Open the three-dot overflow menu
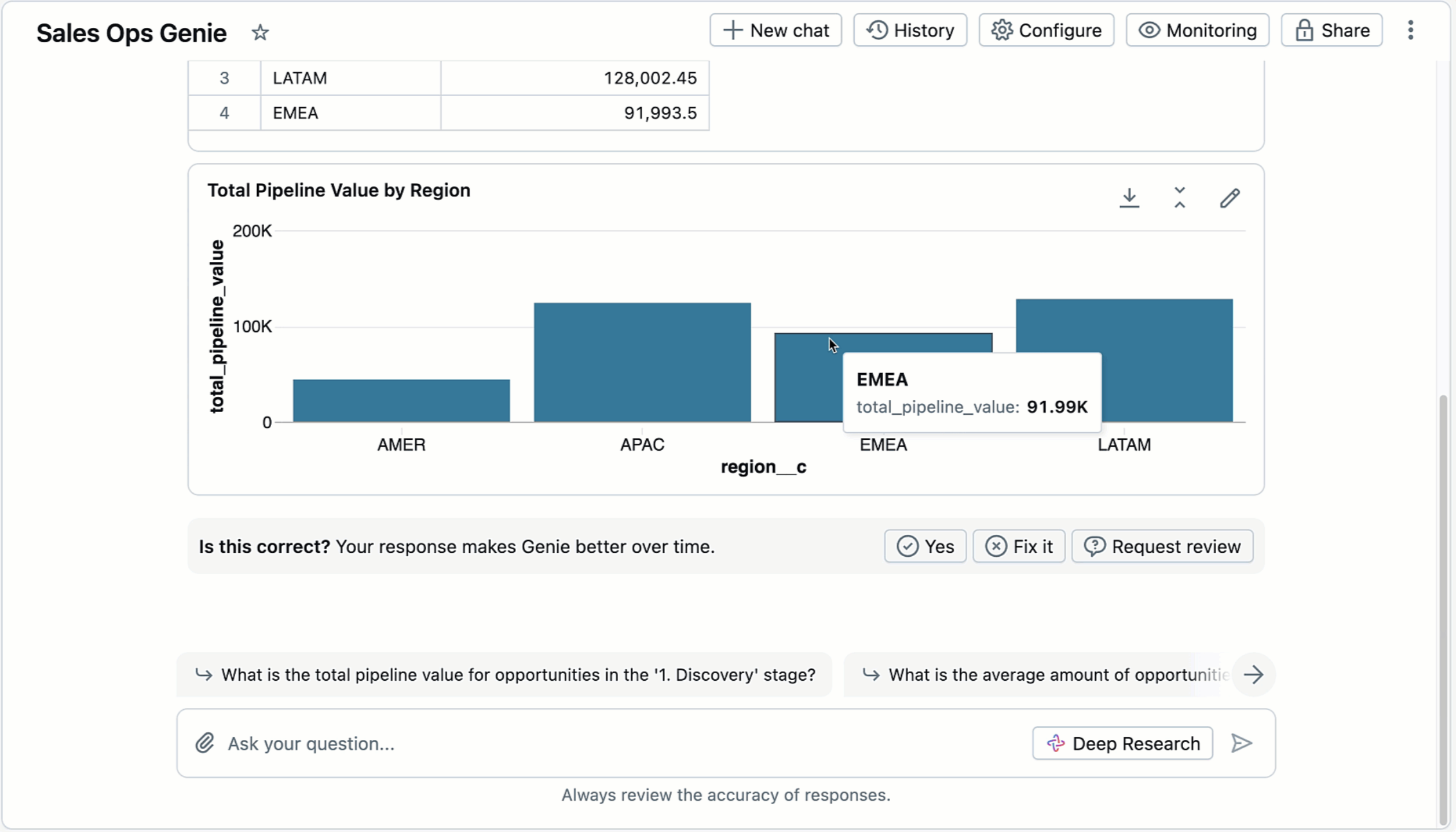 [1411, 30]
